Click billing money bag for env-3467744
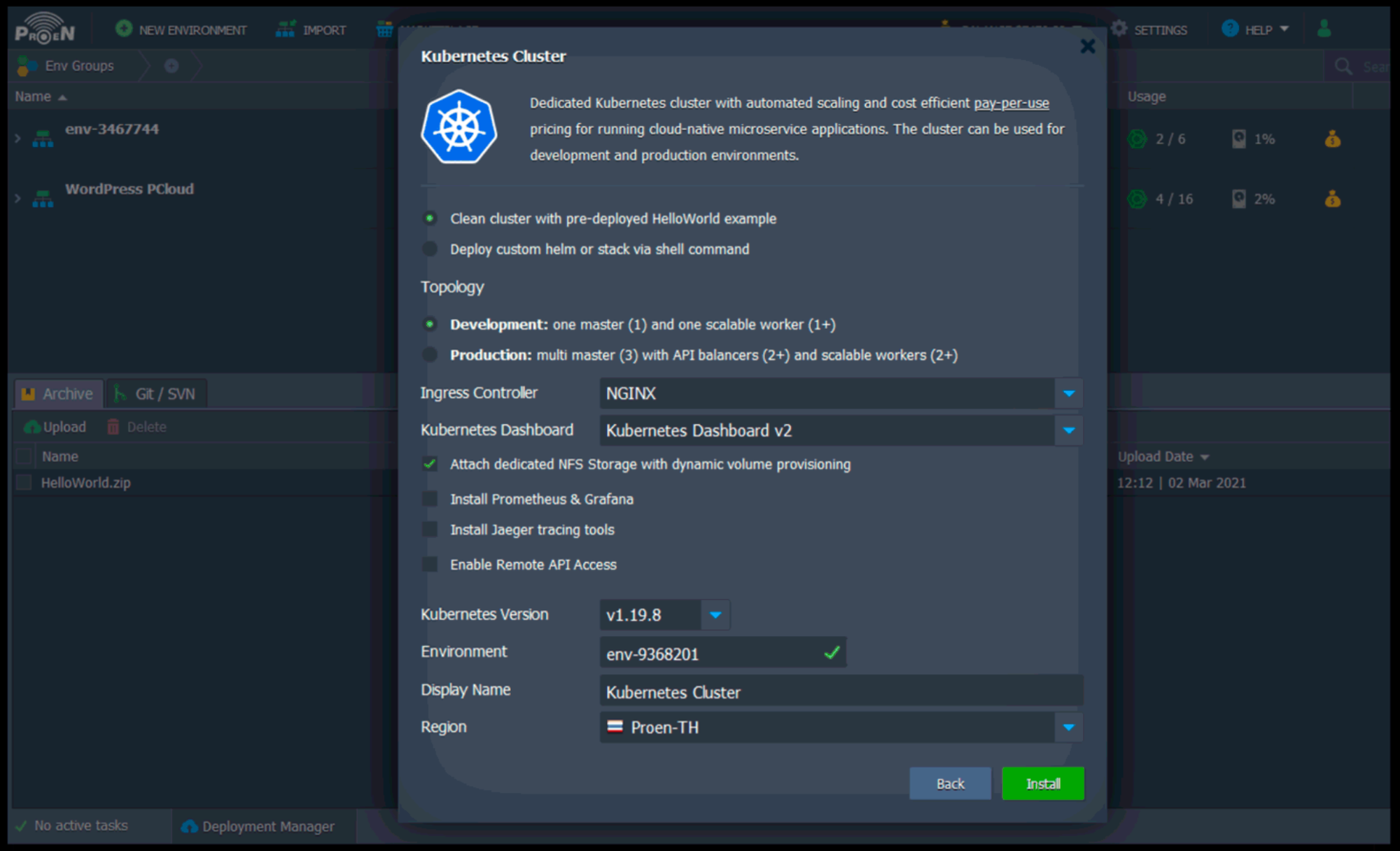This screenshot has width=1400, height=851. [1333, 139]
